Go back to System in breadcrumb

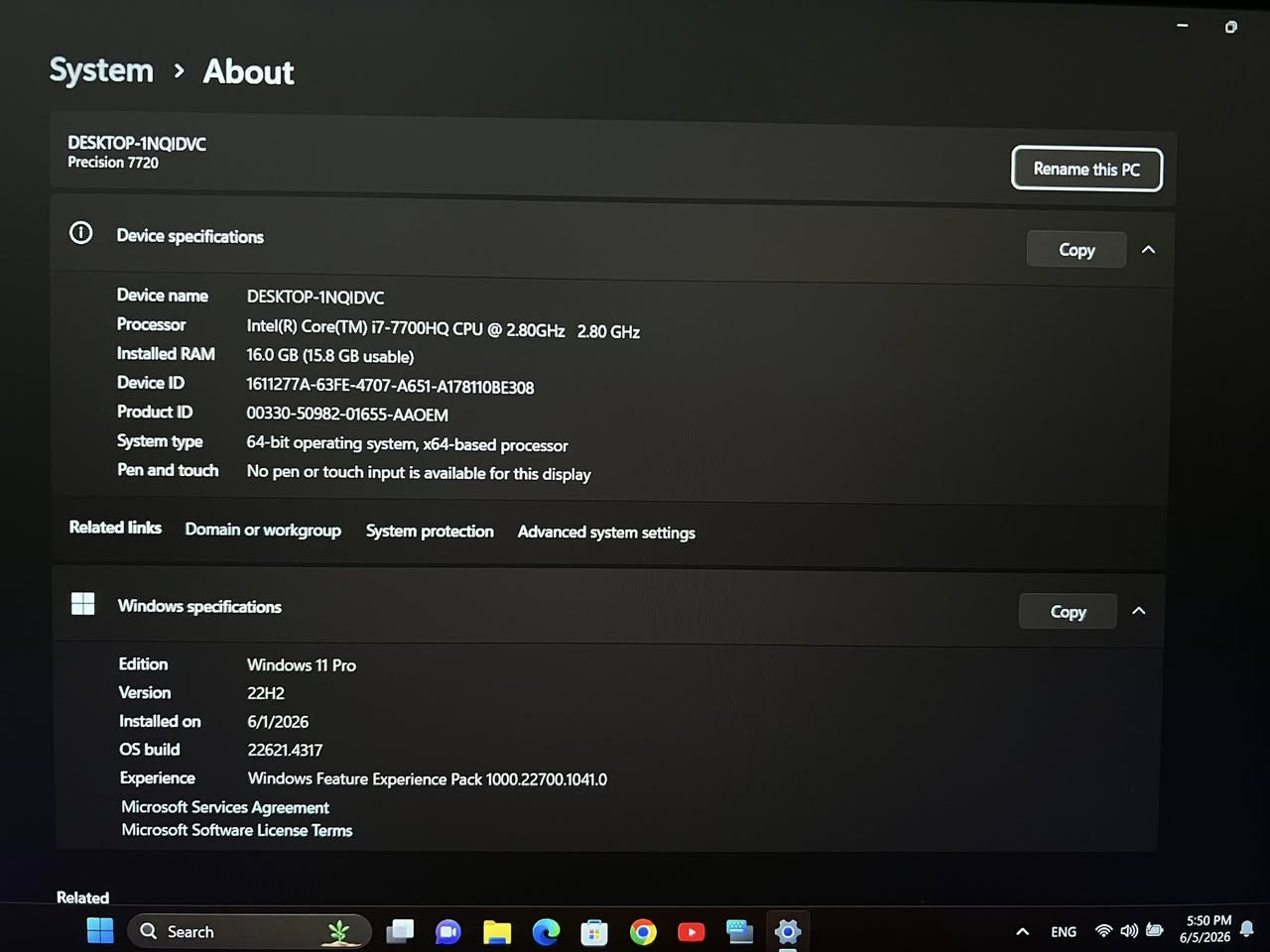(101, 70)
